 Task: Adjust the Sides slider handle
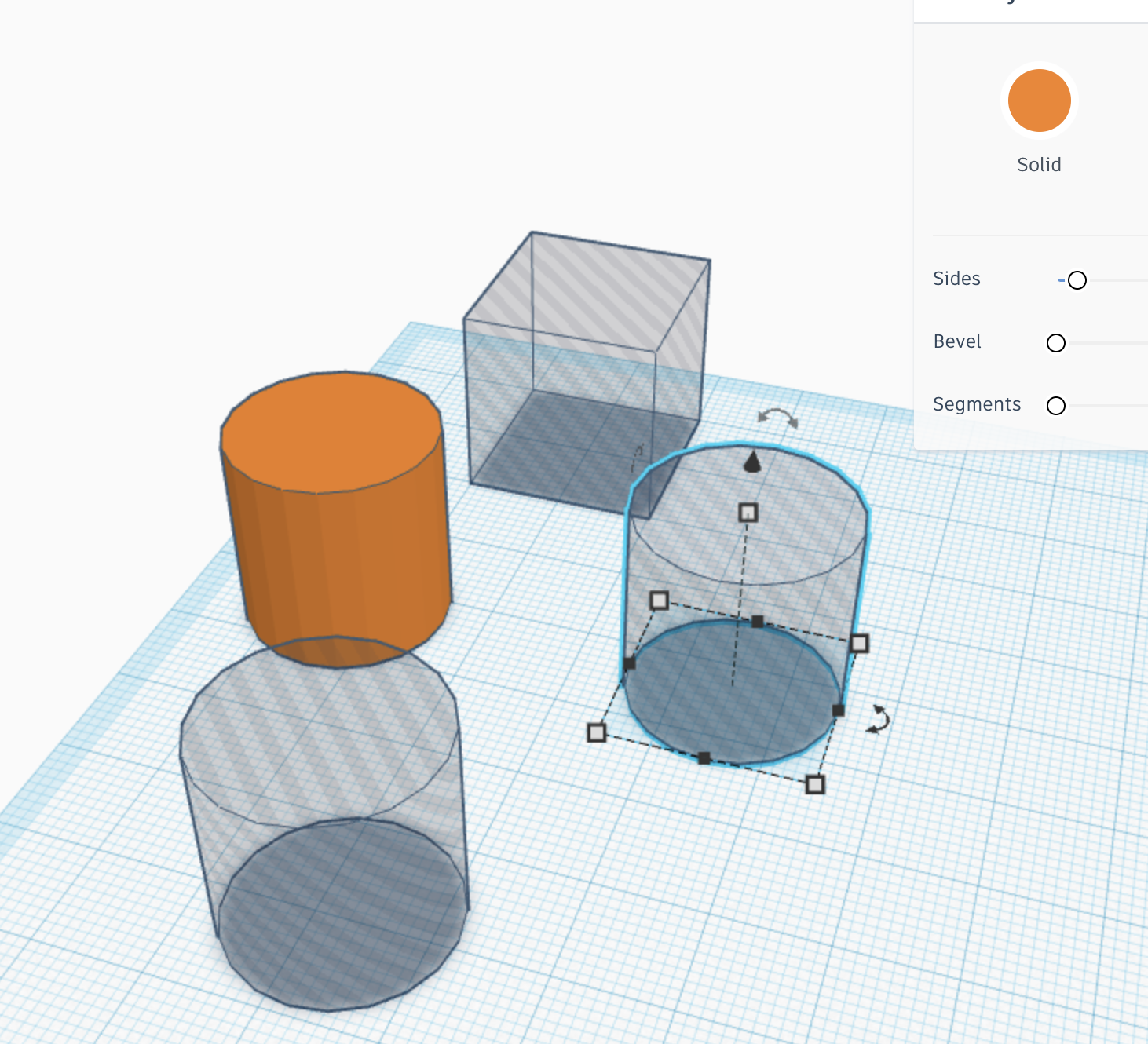click(1077, 280)
